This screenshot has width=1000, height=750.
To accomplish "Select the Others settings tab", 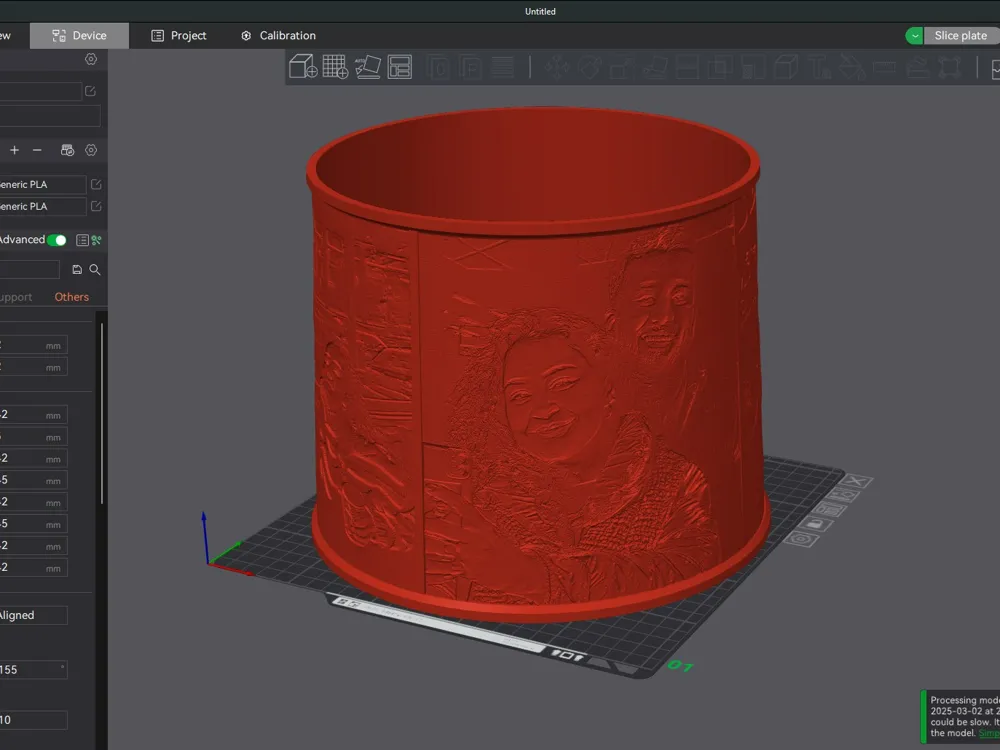I will (71, 297).
